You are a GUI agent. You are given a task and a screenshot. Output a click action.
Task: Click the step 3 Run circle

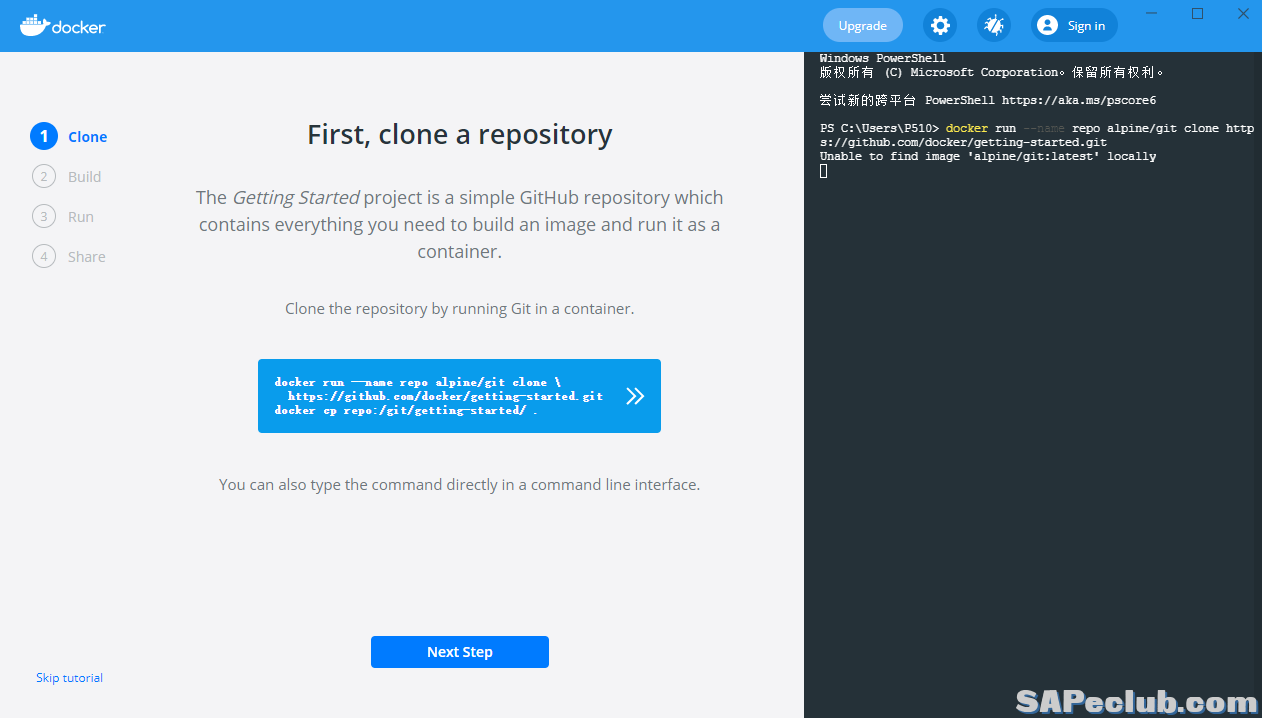pos(44,217)
